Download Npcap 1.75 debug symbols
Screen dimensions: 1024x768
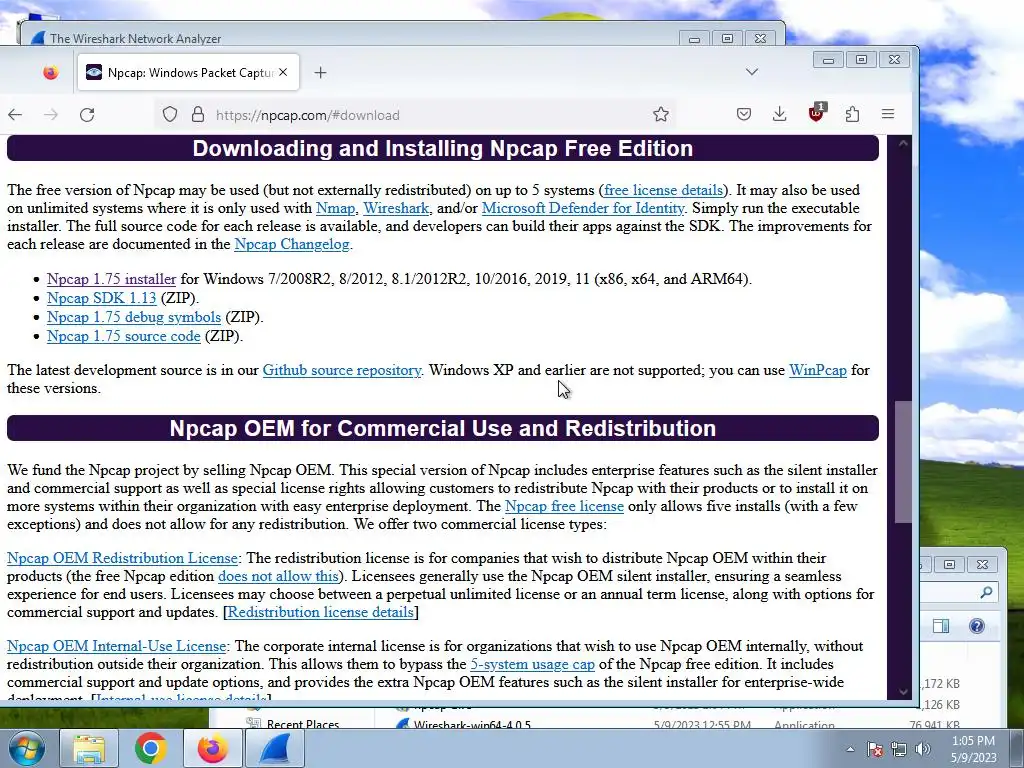click(134, 317)
